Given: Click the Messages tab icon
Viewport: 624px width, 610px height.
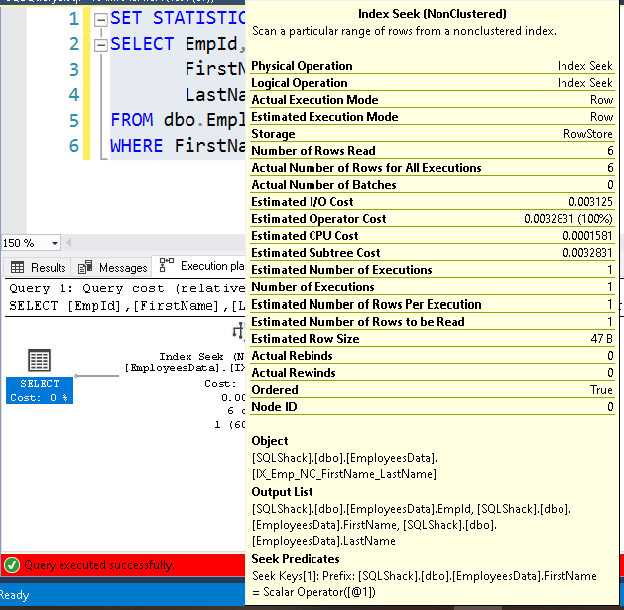Looking at the screenshot, I should tap(85, 267).
